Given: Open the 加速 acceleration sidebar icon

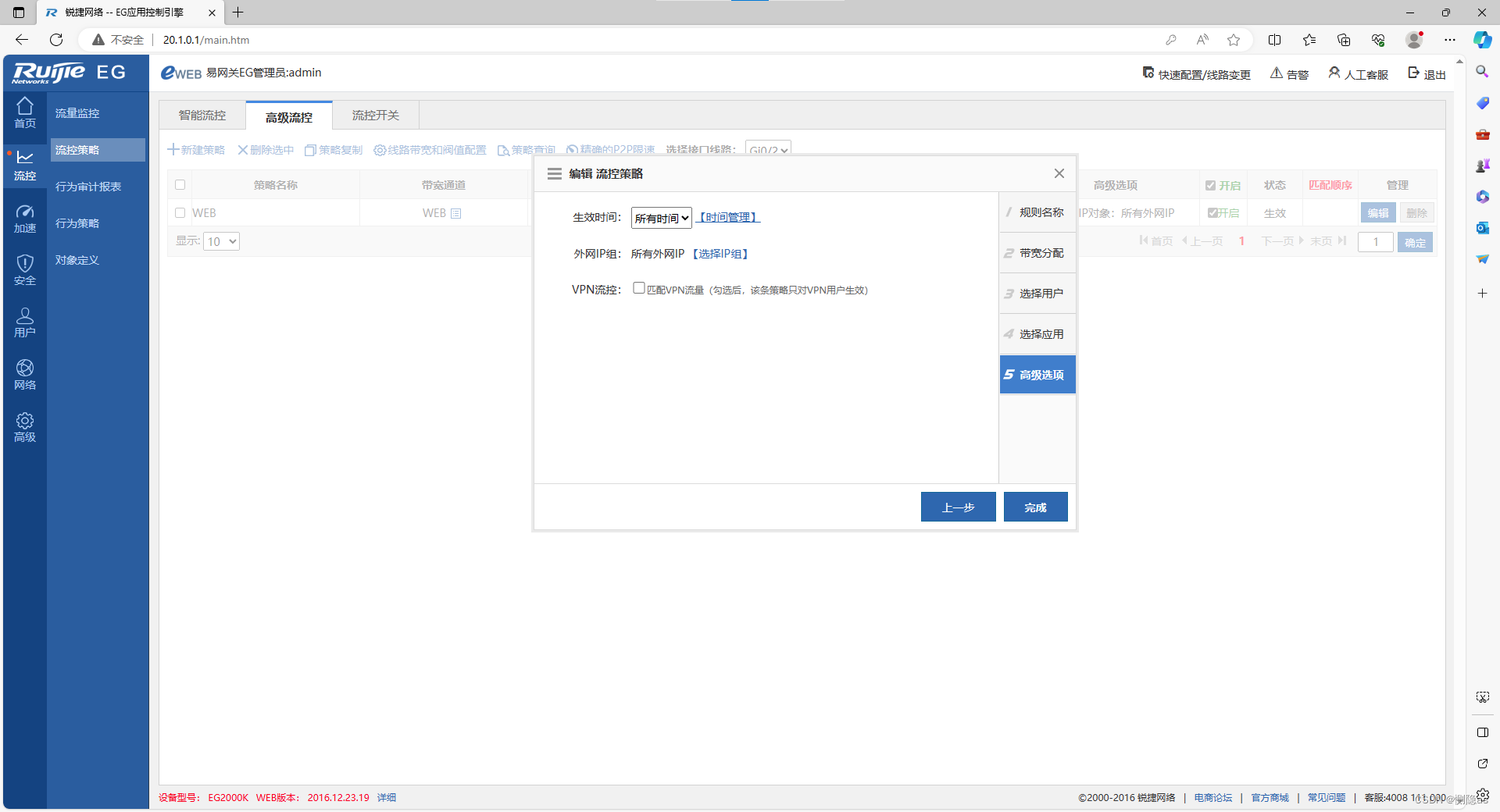Looking at the screenshot, I should tap(25, 218).
